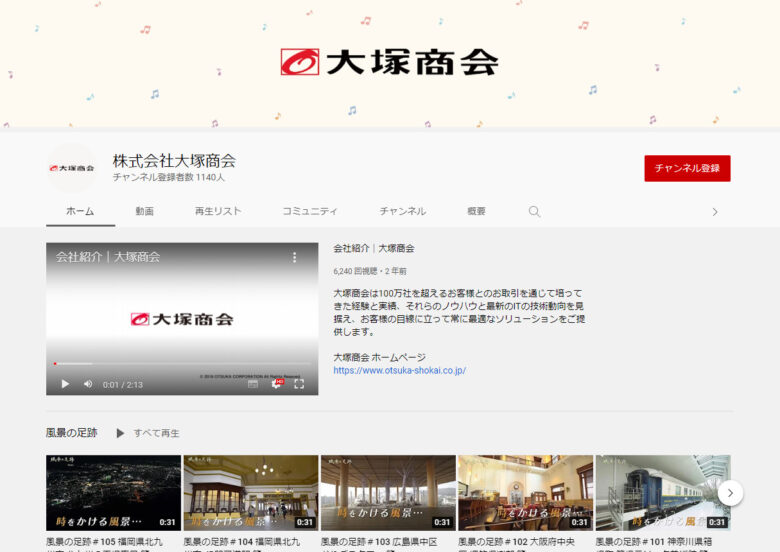This screenshot has width=780, height=552.
Task: Click the 会社紹介｜大塚商会 title overlay in player
Action: [108, 257]
